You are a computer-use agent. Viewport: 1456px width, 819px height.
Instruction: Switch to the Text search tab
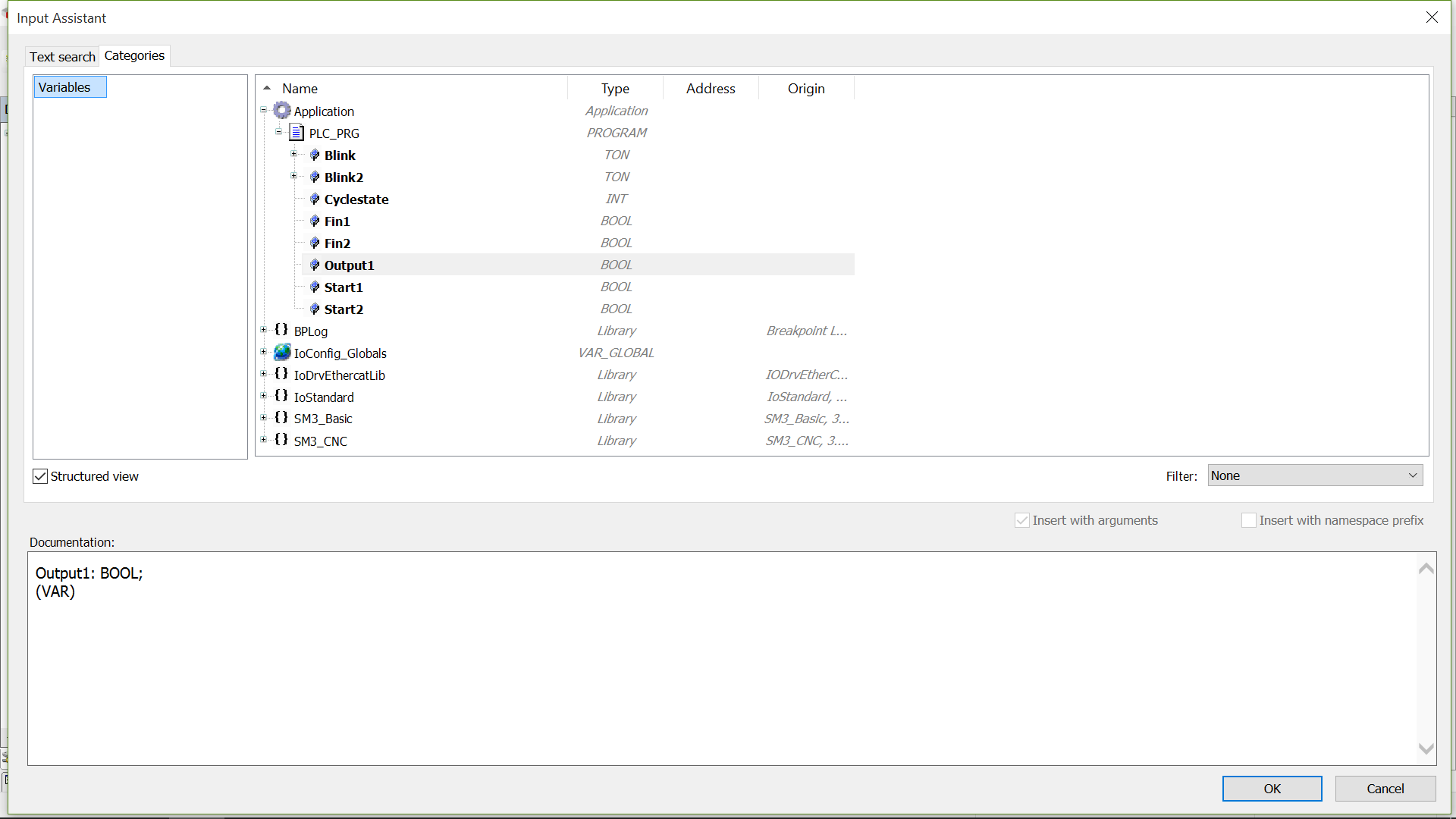click(x=62, y=57)
